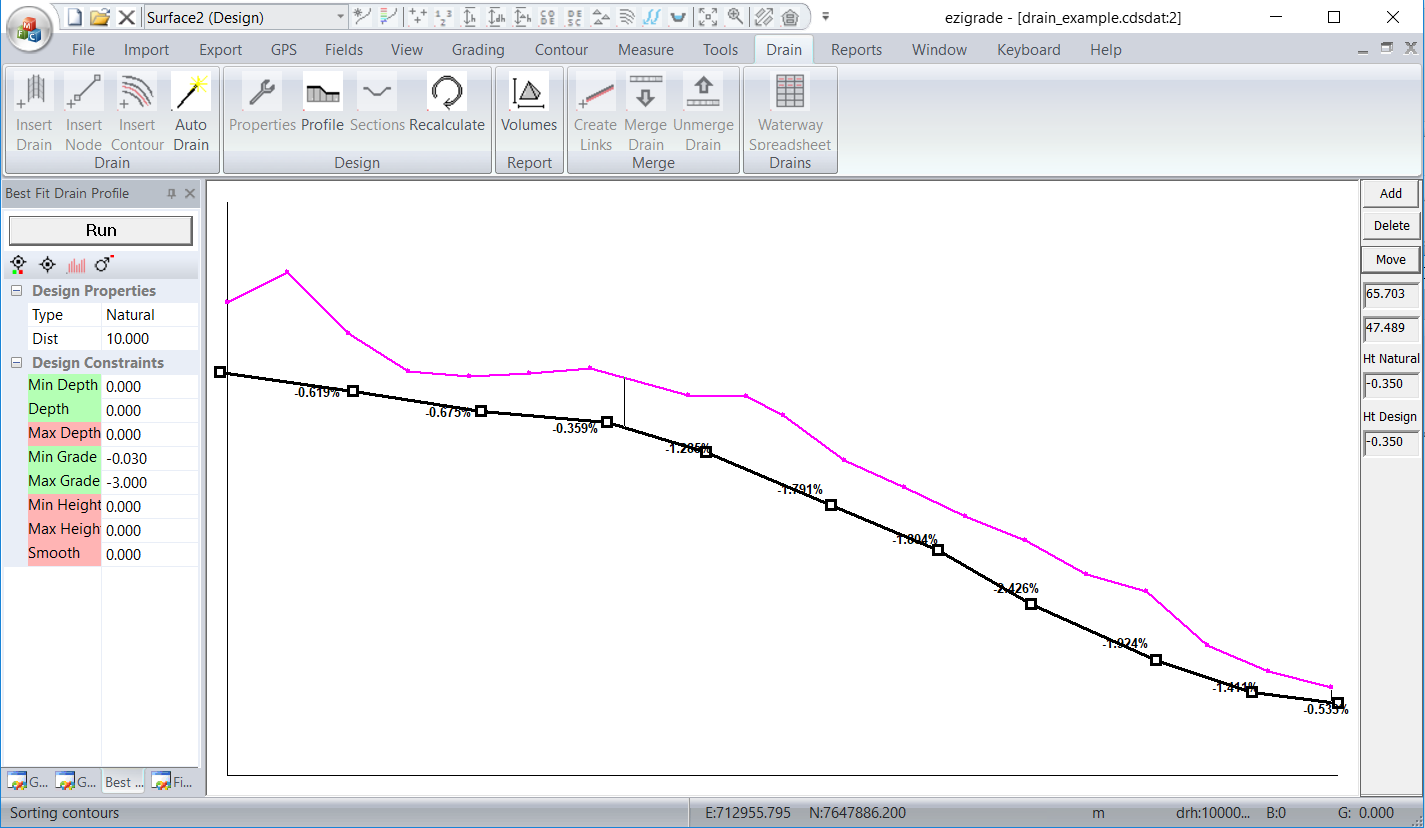Click the Recalculate icon
1425x828 pixels.
[446, 93]
